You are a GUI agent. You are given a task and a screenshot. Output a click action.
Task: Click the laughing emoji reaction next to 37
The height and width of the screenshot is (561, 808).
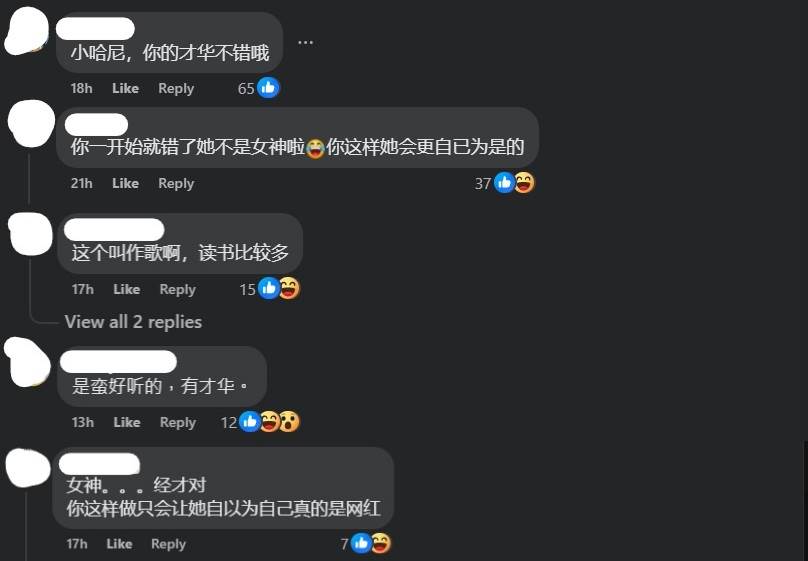point(524,183)
